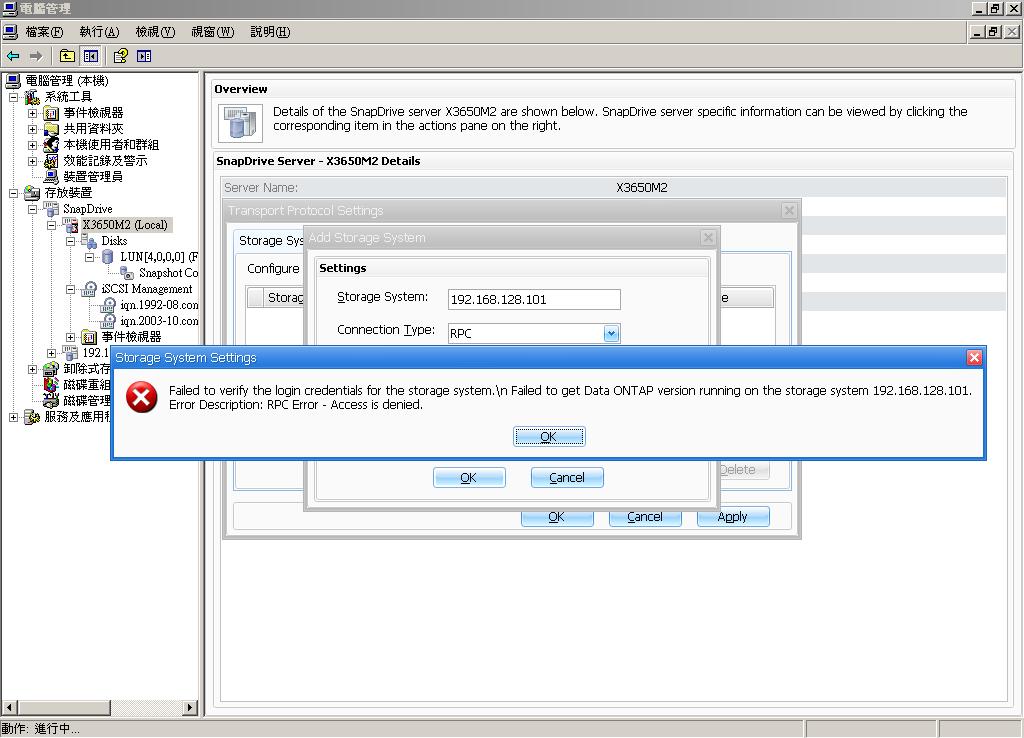
Task: Select the 磁碟管理 tree item
Action: click(86, 401)
